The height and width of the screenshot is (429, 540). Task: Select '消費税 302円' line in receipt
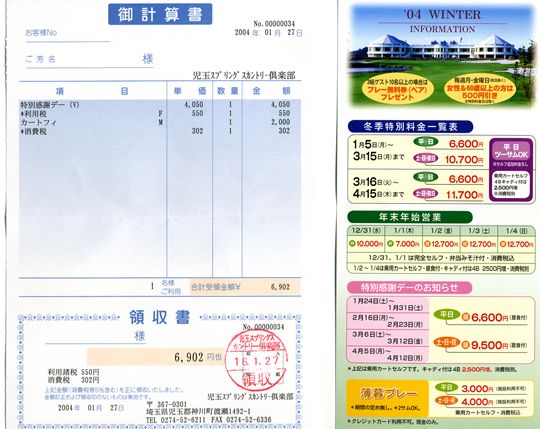(x=73, y=380)
